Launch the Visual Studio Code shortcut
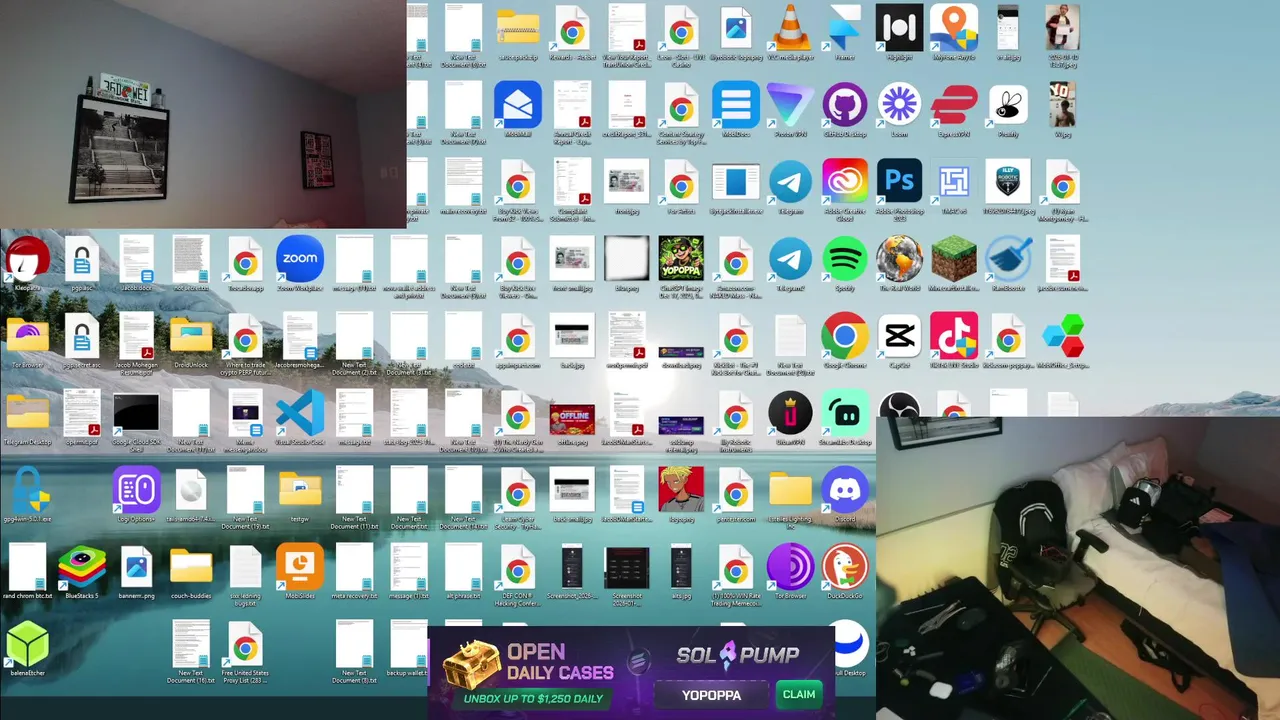This screenshot has height=720, width=1280. (x=300, y=413)
